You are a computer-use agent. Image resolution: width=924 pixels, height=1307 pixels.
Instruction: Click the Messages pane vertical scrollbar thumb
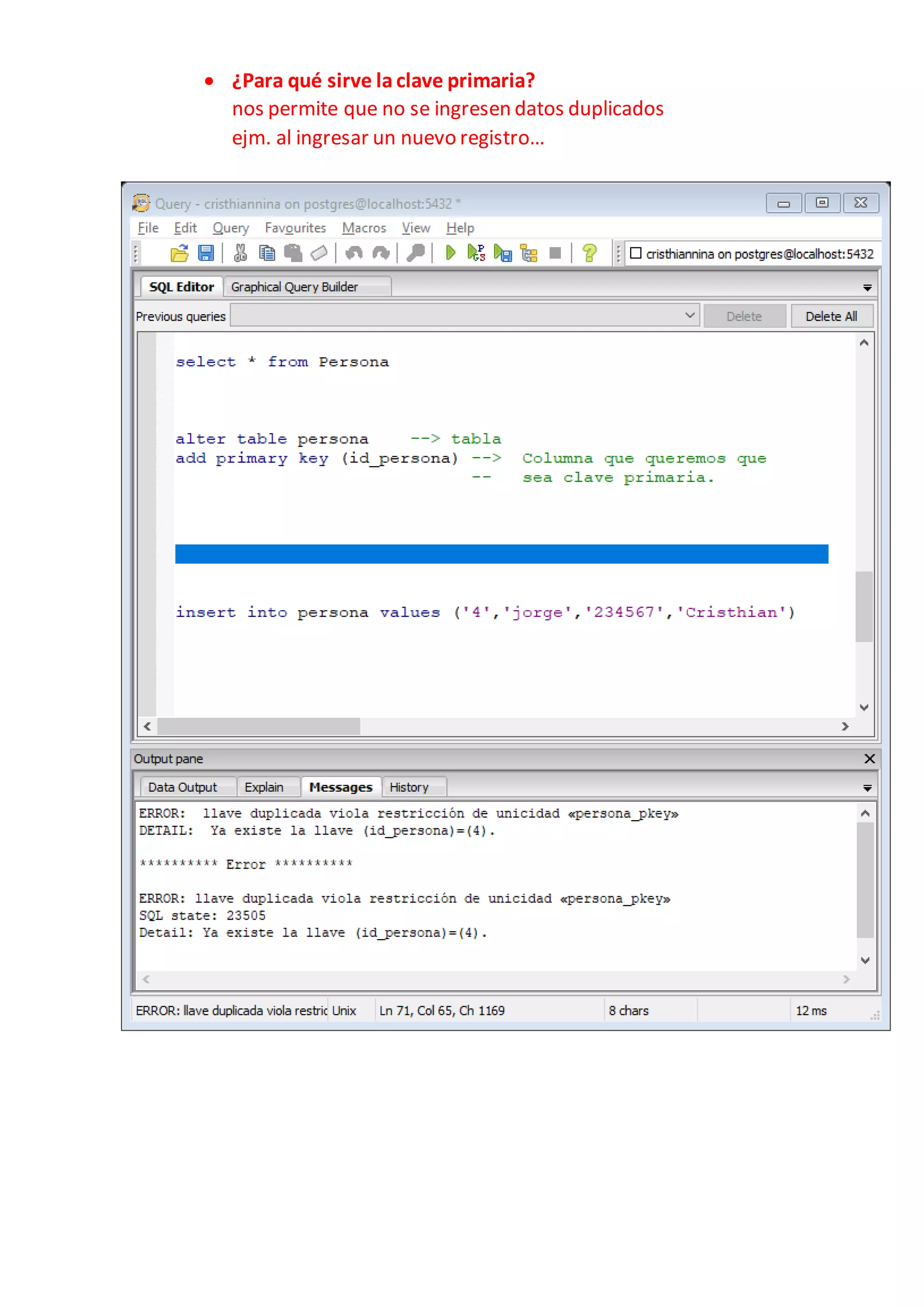(865, 880)
